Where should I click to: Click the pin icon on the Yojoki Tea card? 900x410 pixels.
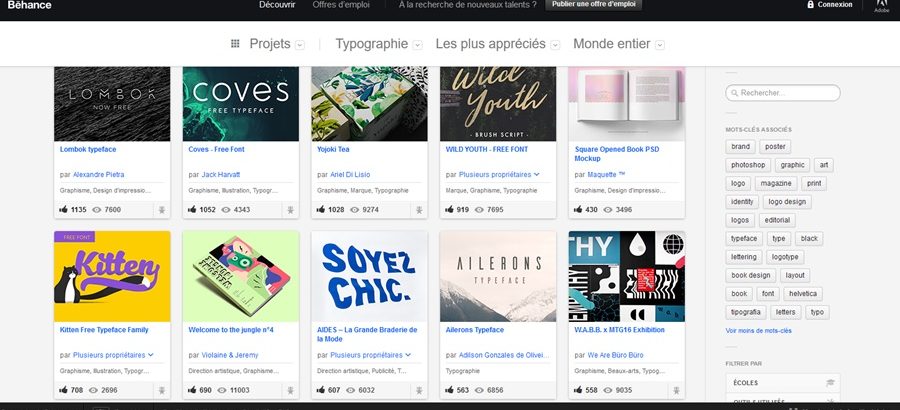pyautogui.click(x=419, y=210)
